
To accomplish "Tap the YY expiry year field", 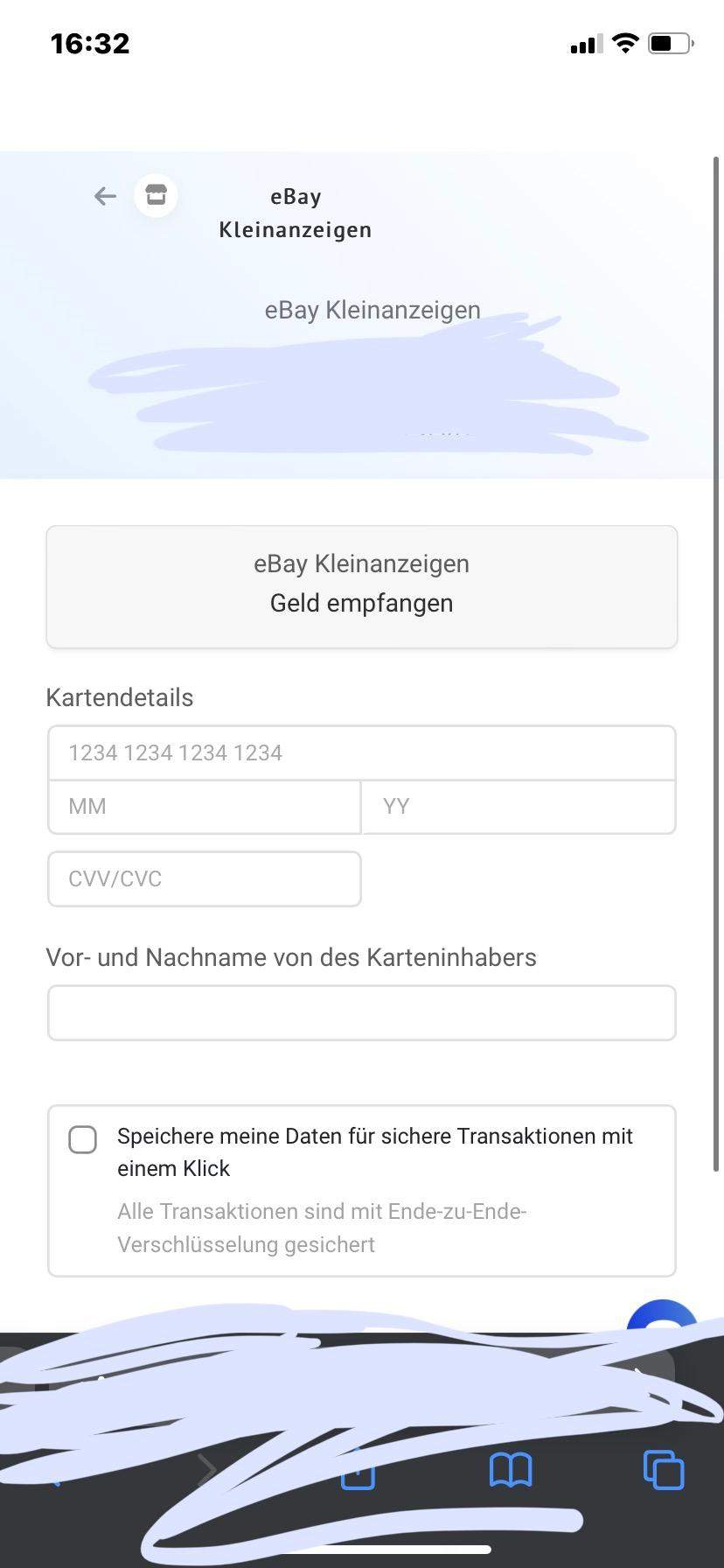I will click(518, 806).
